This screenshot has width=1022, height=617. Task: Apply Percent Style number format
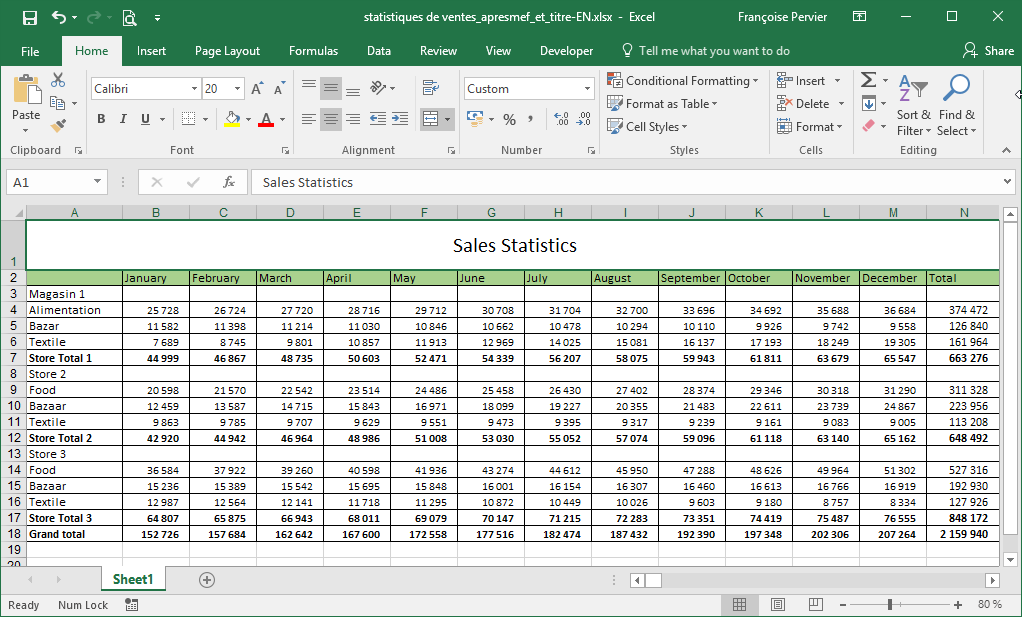click(x=509, y=119)
